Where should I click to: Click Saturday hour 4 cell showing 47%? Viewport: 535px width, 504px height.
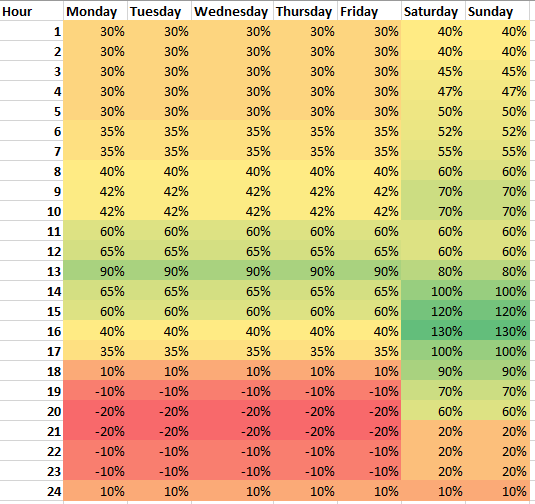(433, 91)
